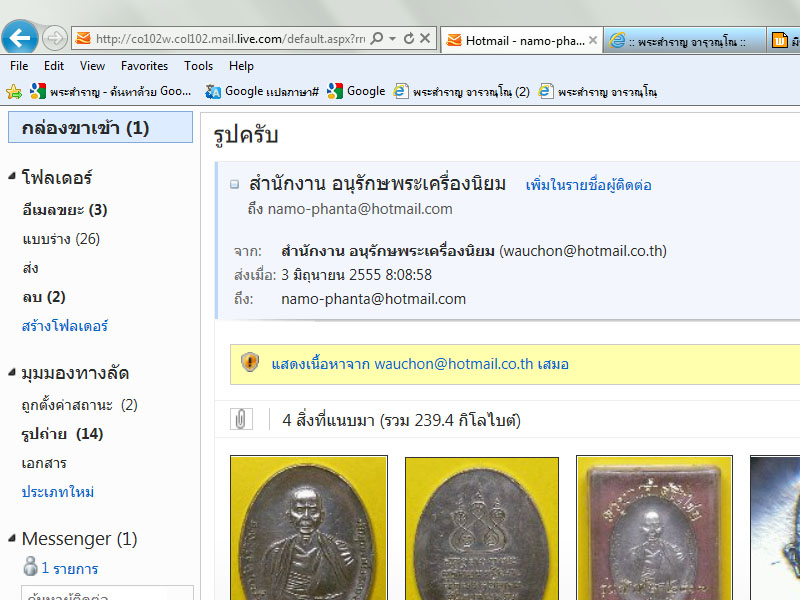Open the กล่องขาเข้า (1) inbox folder
The width and height of the screenshot is (800, 600).
101,127
